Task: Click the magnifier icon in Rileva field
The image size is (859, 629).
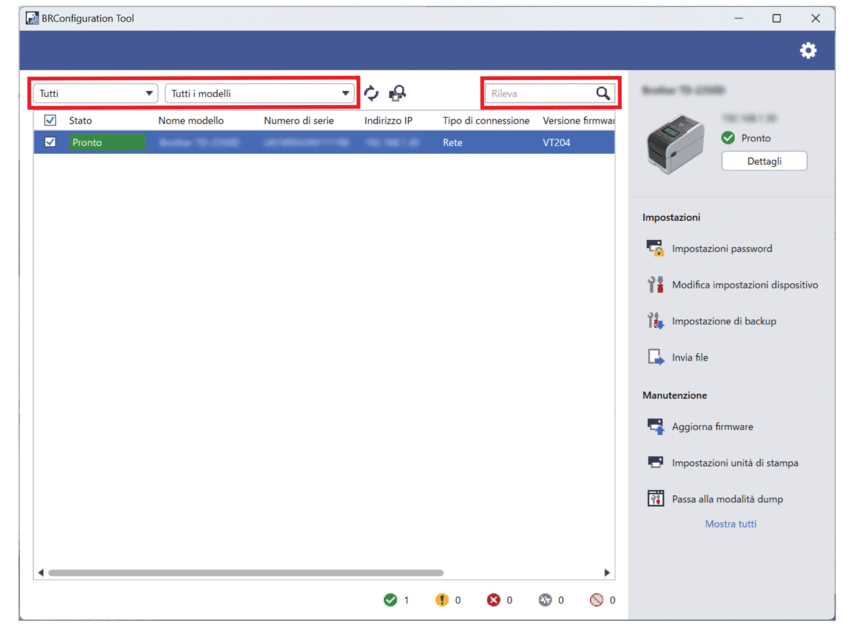Action: click(603, 93)
